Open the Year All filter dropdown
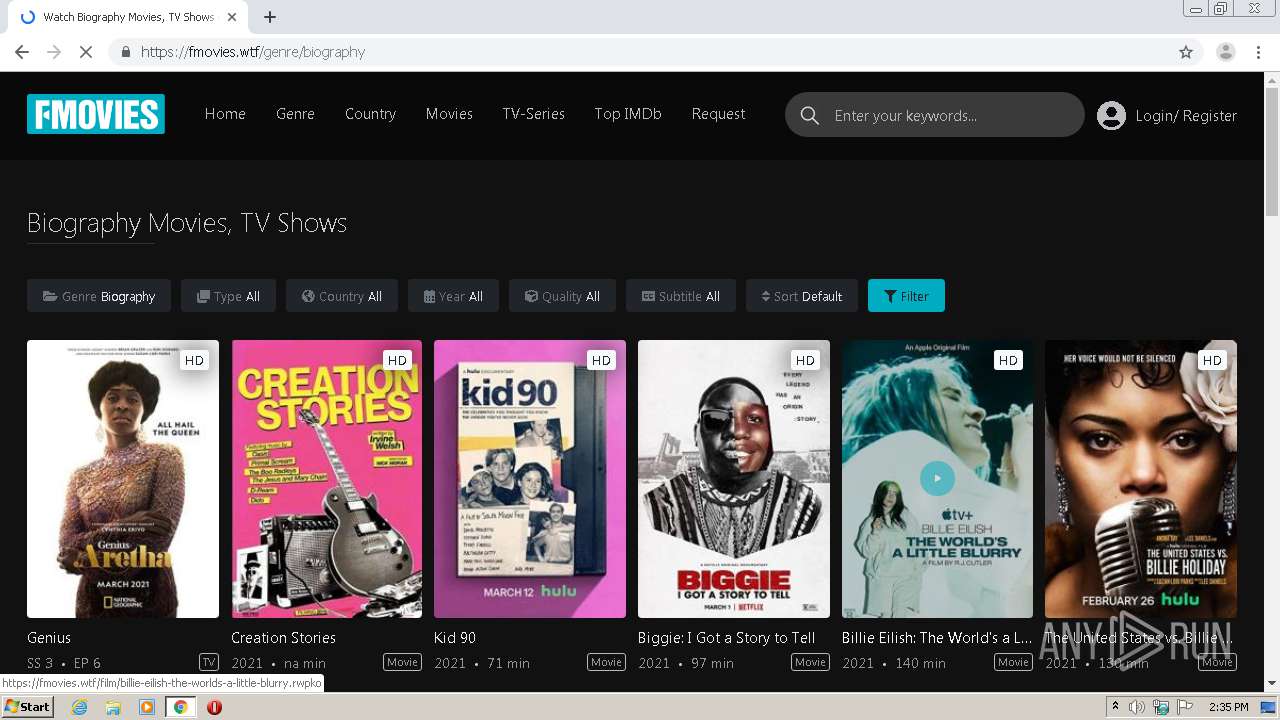The width and height of the screenshot is (1280, 720). tap(453, 296)
